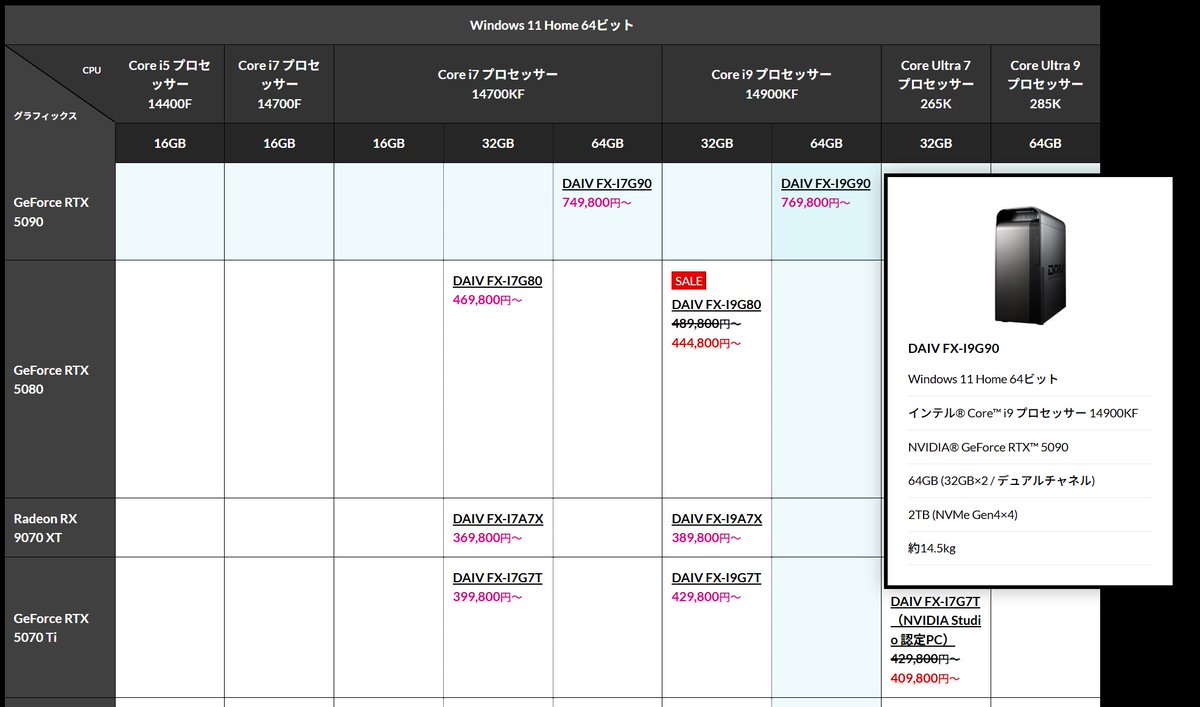Open the DAIV FX-I7G7T link priced 399,800円
The image size is (1200, 707).
coord(497,578)
